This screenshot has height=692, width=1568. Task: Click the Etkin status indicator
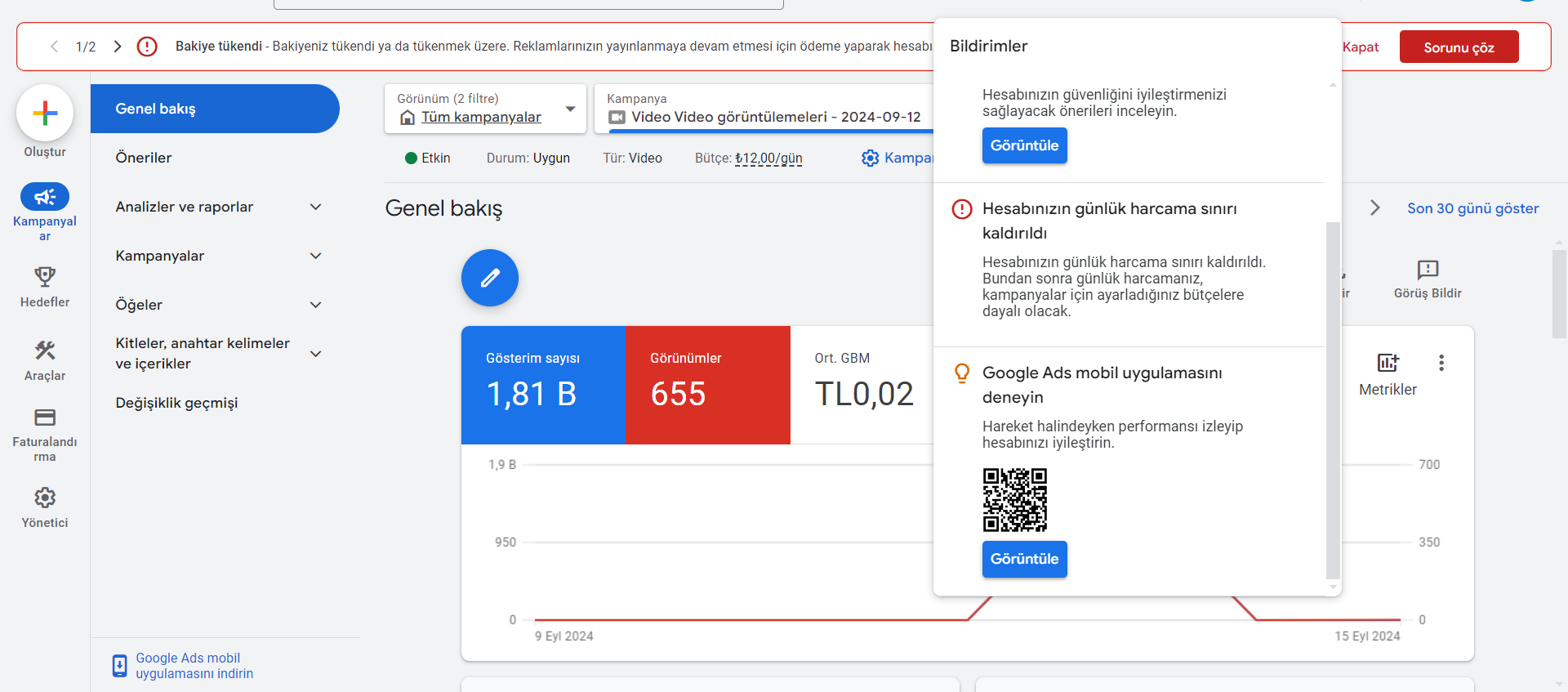tap(428, 158)
